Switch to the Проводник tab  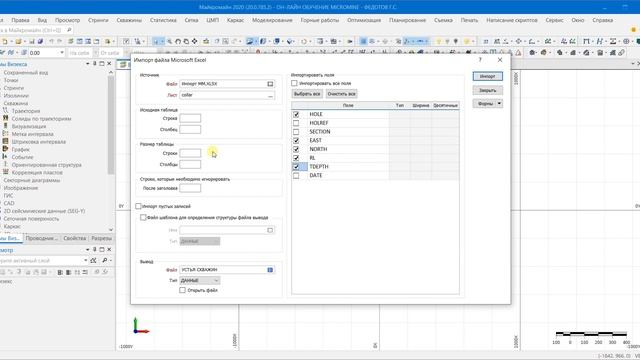point(41,238)
